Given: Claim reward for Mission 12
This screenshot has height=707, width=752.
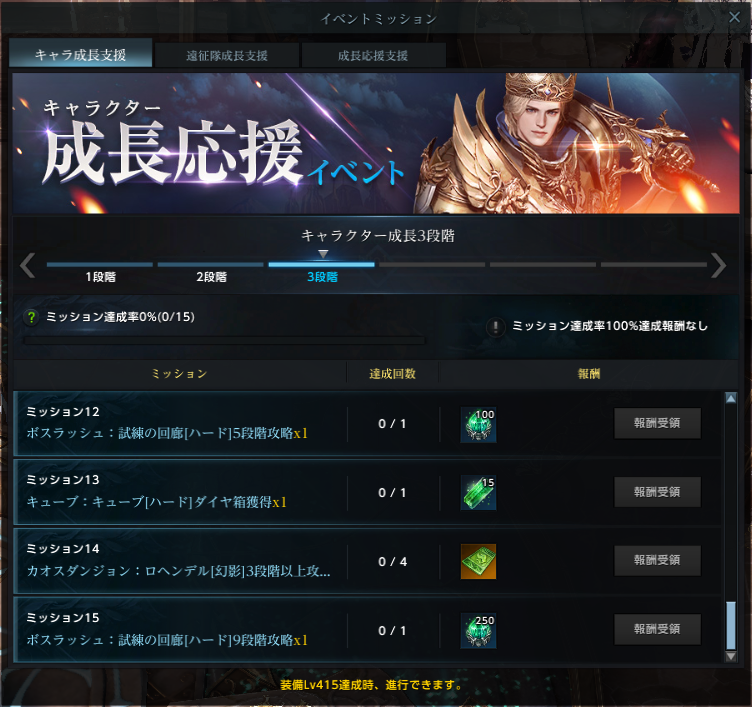Looking at the screenshot, I should (657, 423).
